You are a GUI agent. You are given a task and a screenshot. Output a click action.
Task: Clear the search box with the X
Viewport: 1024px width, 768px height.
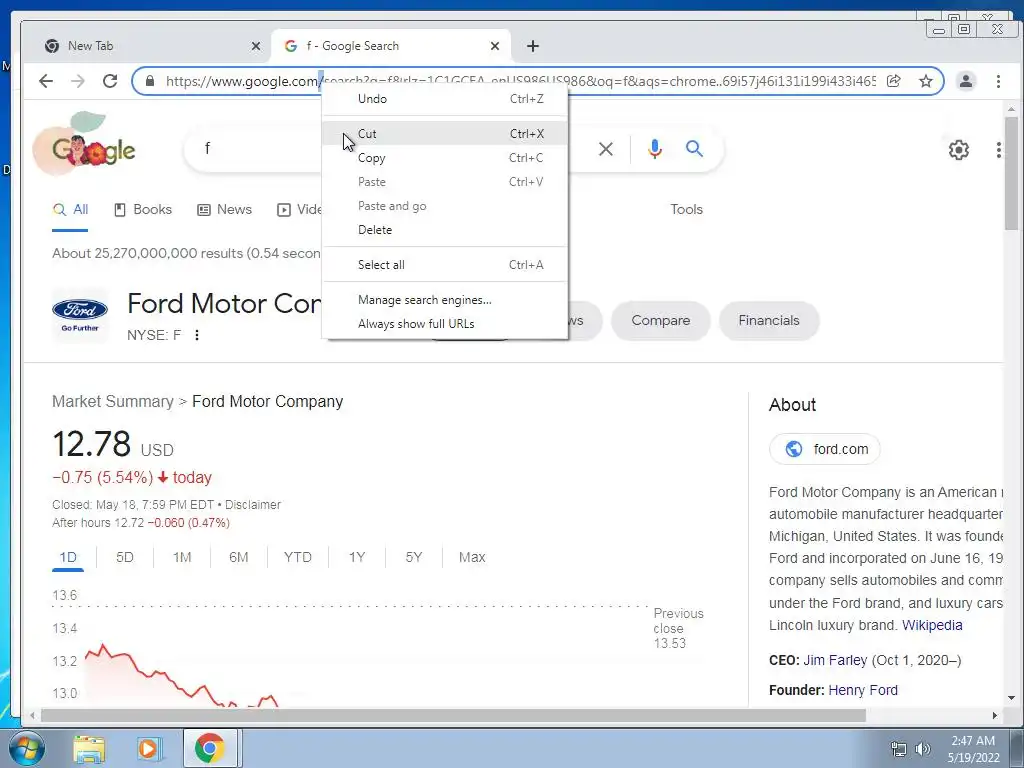605,149
